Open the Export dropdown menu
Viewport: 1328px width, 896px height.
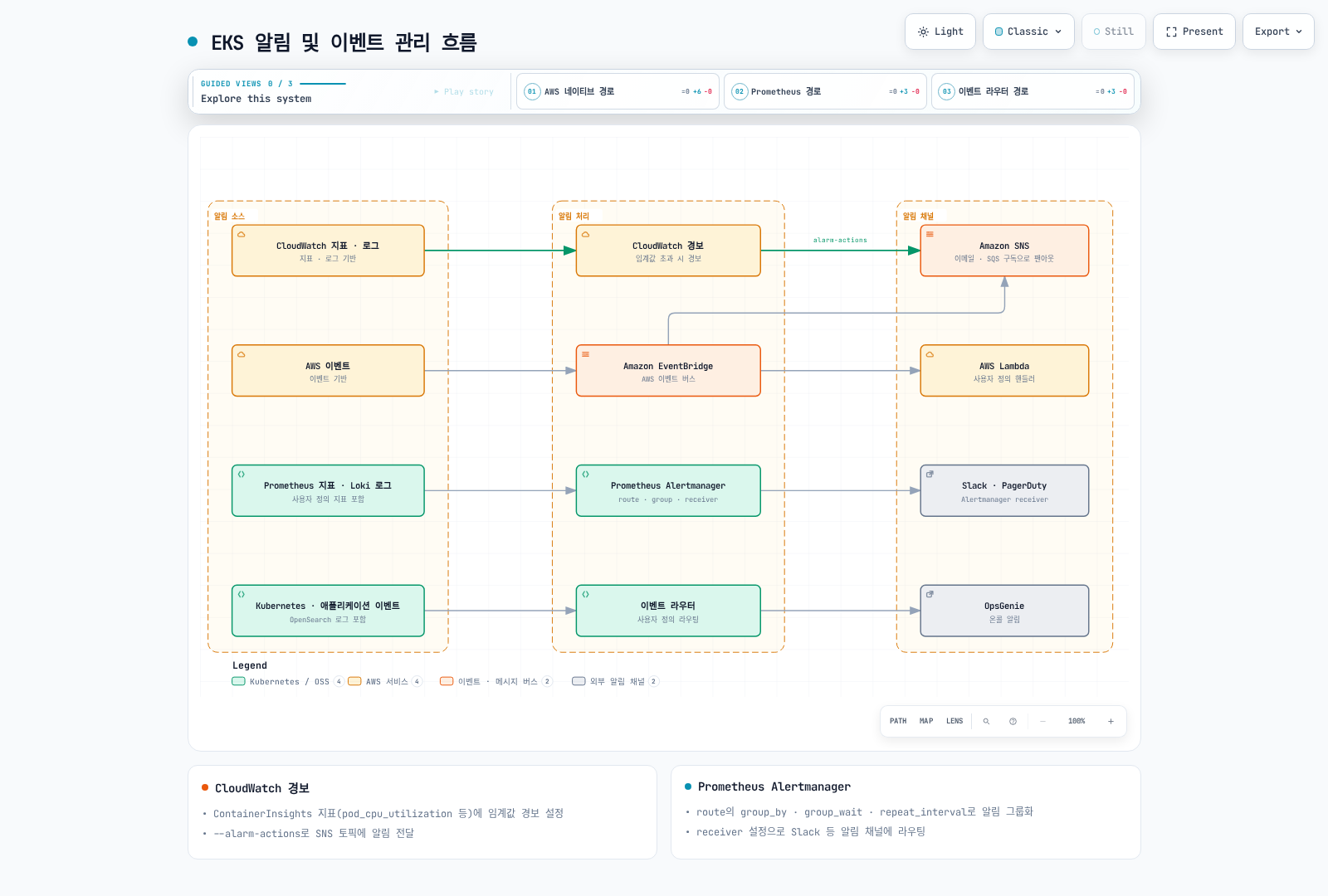pyautogui.click(x=1278, y=32)
